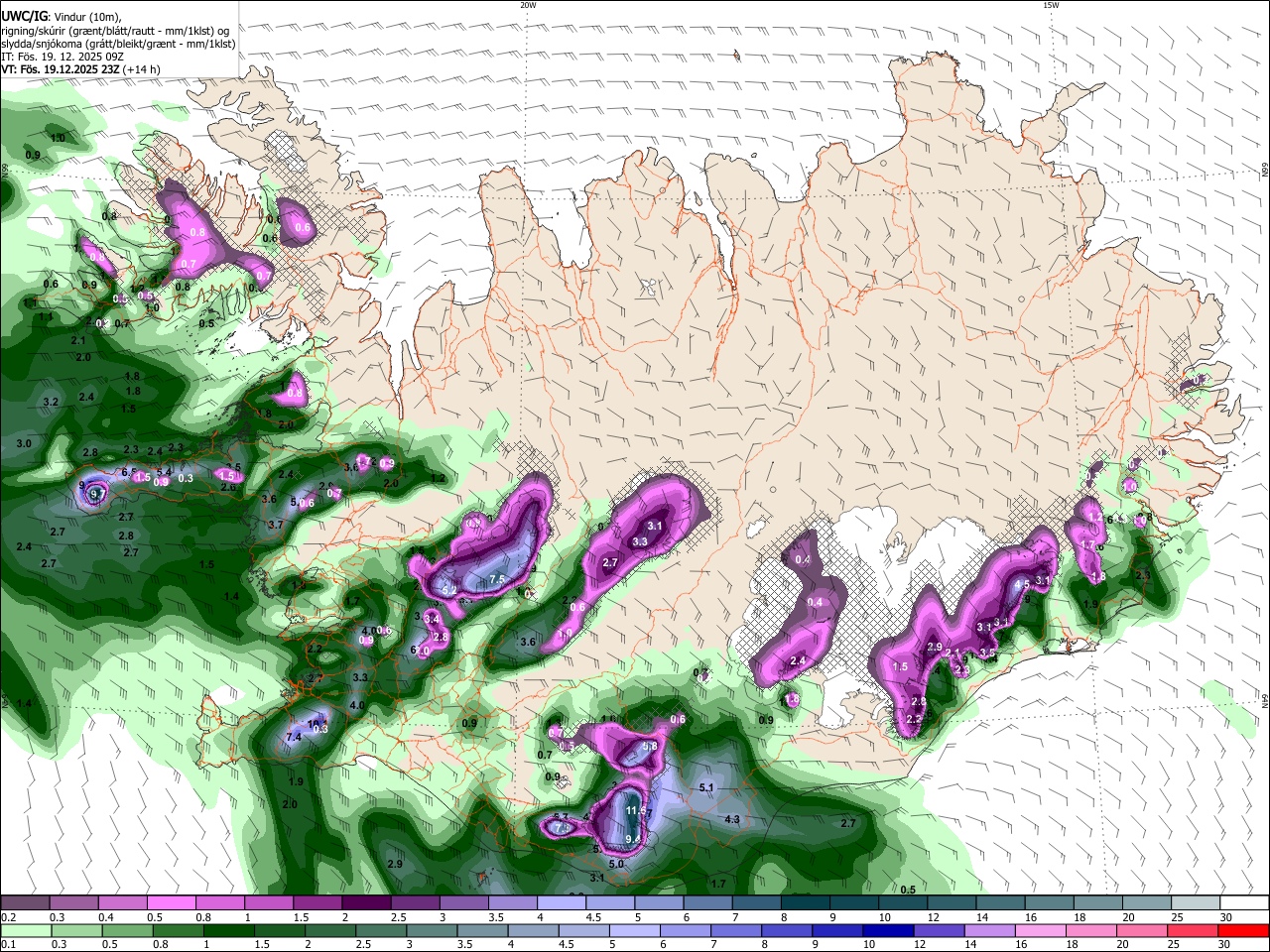This screenshot has width=1270, height=952.
Task: Click the "5.0" rain value on the map
Action: (615, 865)
